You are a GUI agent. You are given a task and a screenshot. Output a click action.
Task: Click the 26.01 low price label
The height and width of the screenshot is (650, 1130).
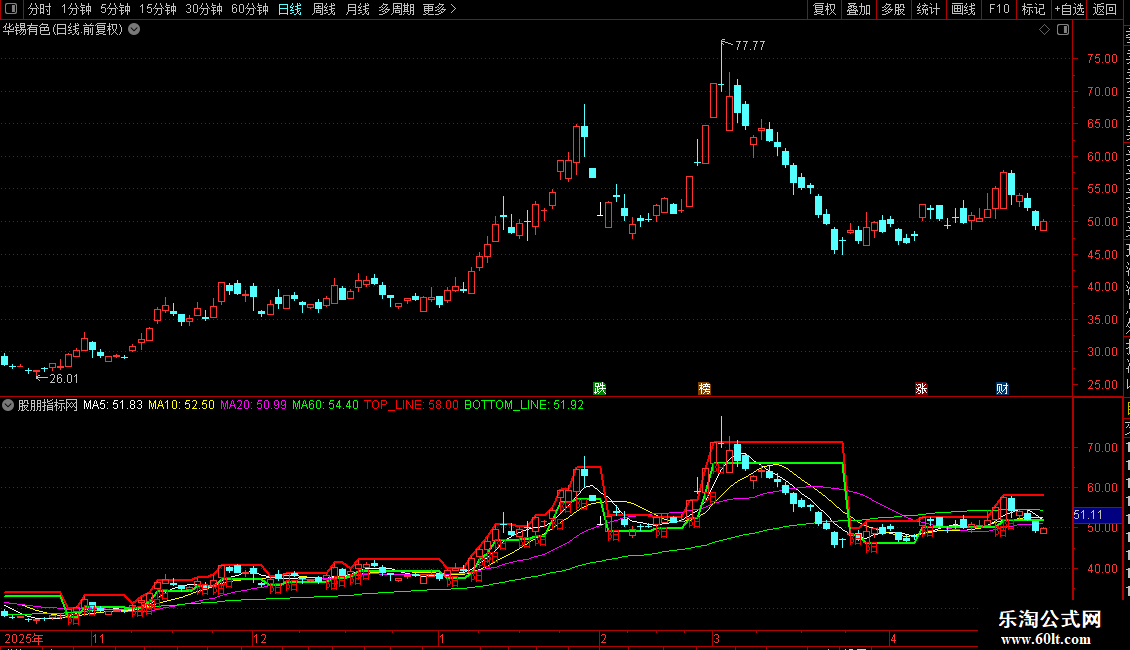coord(63,378)
